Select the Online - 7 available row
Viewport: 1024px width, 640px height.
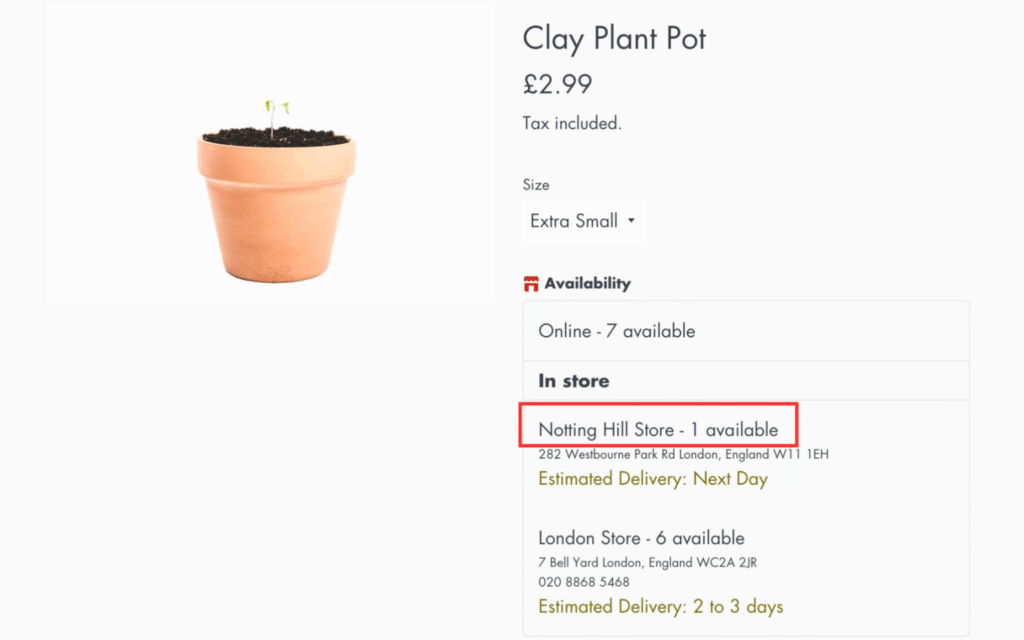pos(617,331)
